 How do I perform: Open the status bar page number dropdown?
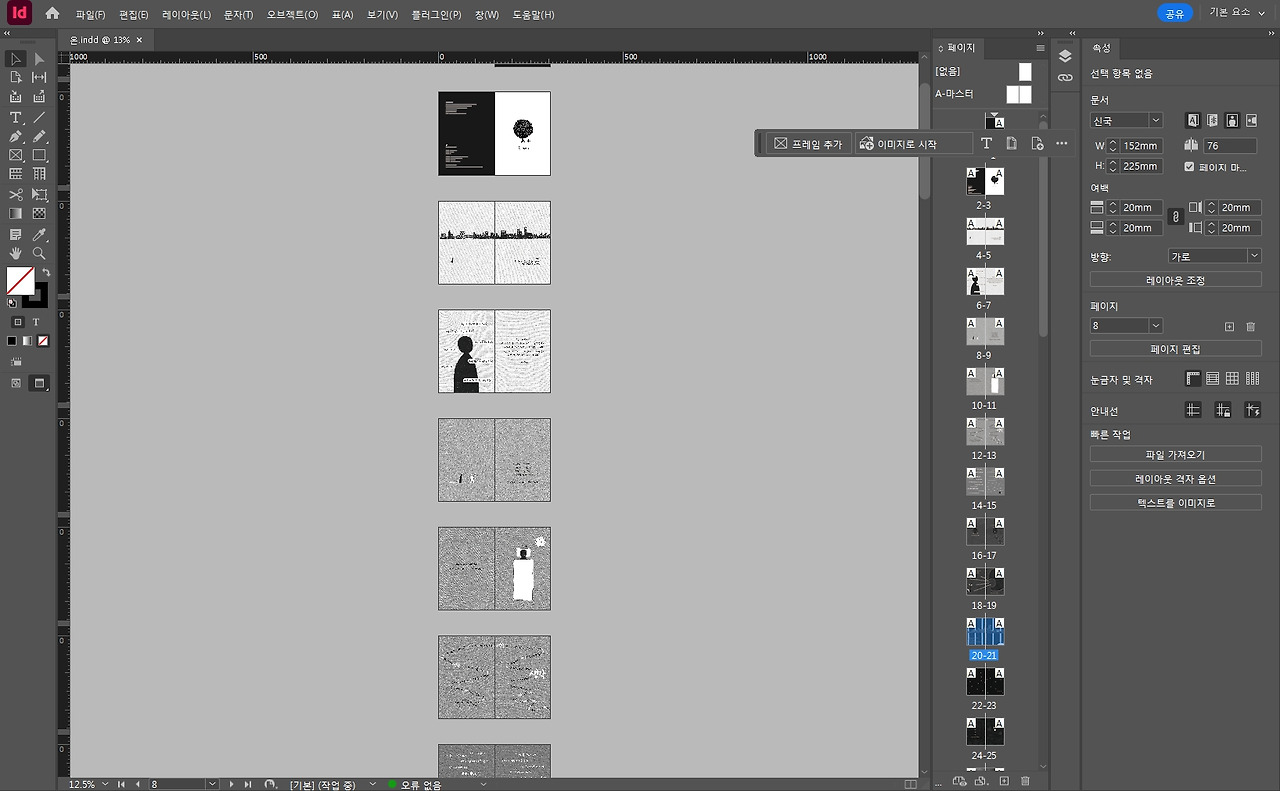coord(212,785)
